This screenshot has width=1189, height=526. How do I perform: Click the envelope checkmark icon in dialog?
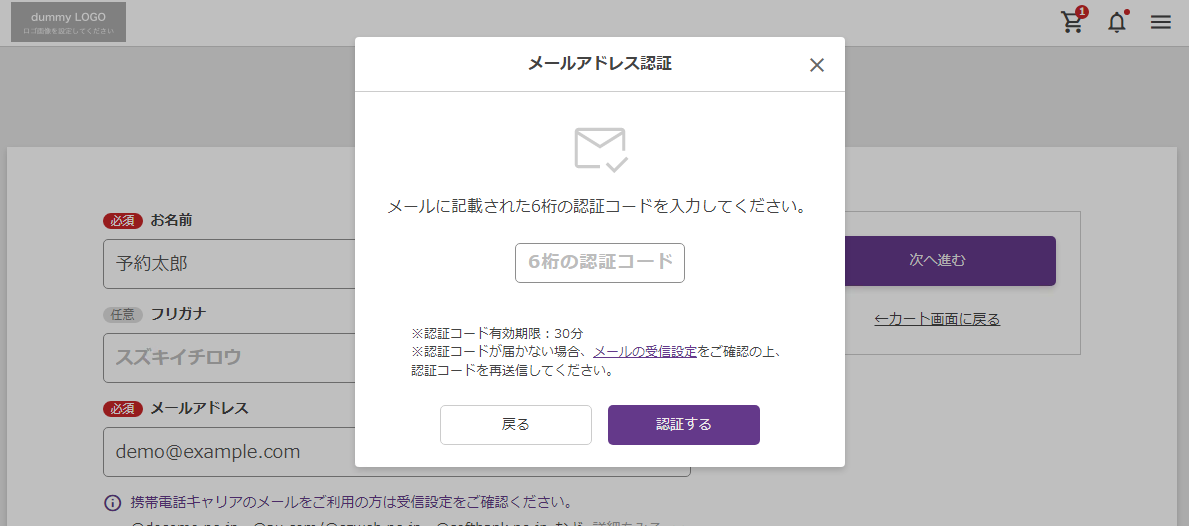click(x=600, y=148)
